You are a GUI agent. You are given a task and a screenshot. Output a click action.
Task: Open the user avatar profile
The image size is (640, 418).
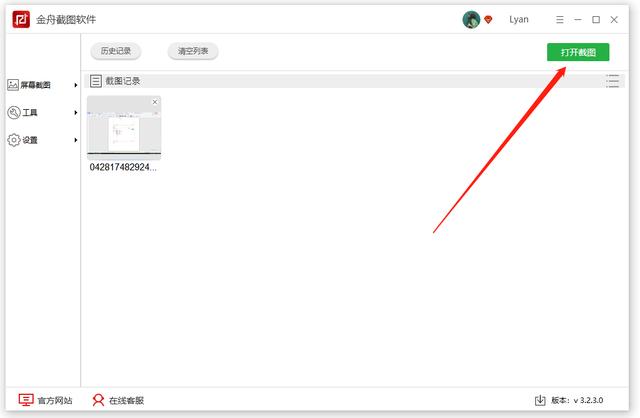coord(471,19)
